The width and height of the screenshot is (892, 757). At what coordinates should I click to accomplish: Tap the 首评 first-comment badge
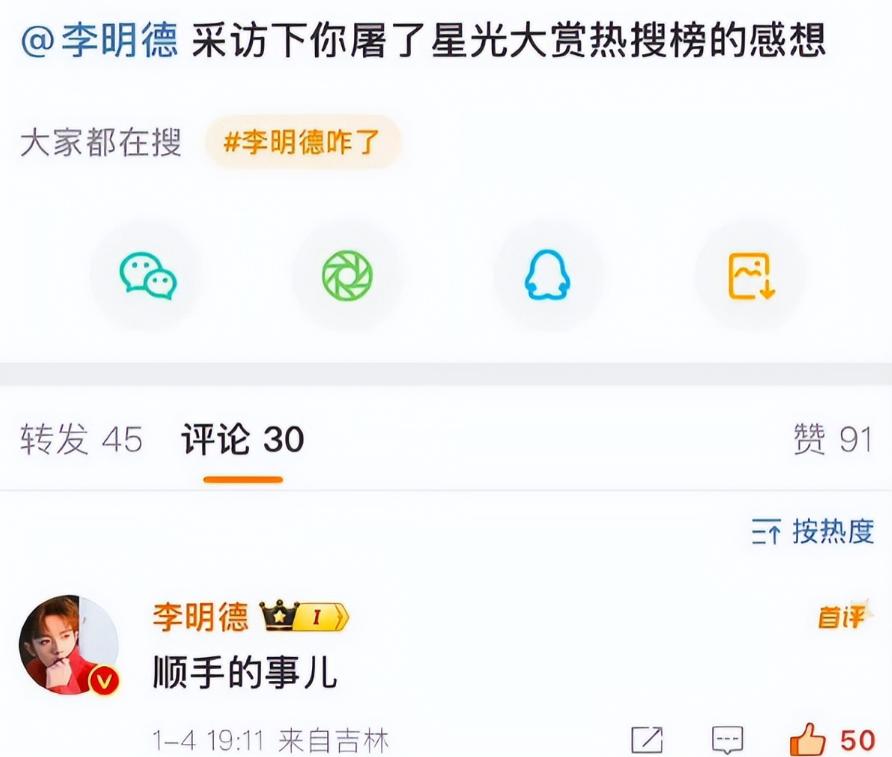843,616
